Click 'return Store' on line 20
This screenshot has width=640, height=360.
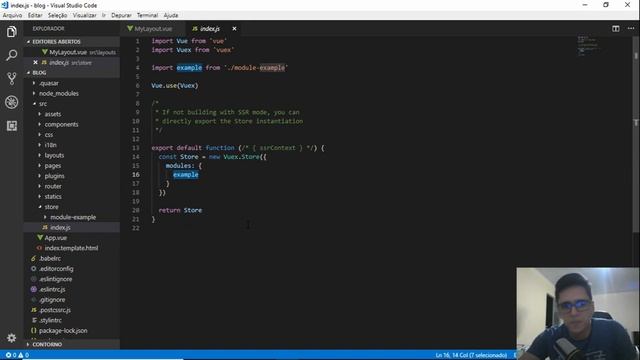point(180,210)
